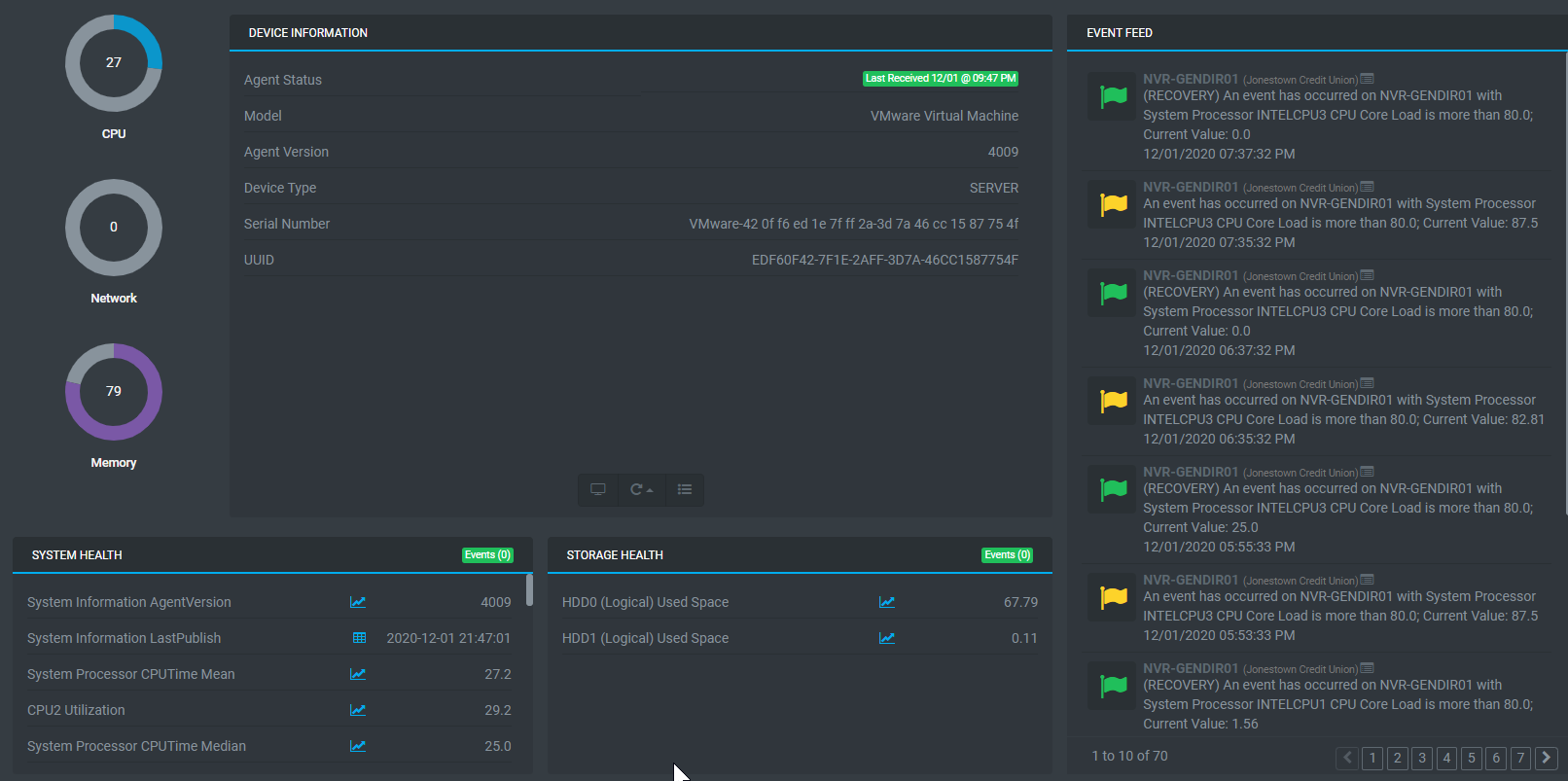Open details icon beside 07:35:32 PM event title
This screenshot has height=781, width=1568.
click(x=1367, y=187)
